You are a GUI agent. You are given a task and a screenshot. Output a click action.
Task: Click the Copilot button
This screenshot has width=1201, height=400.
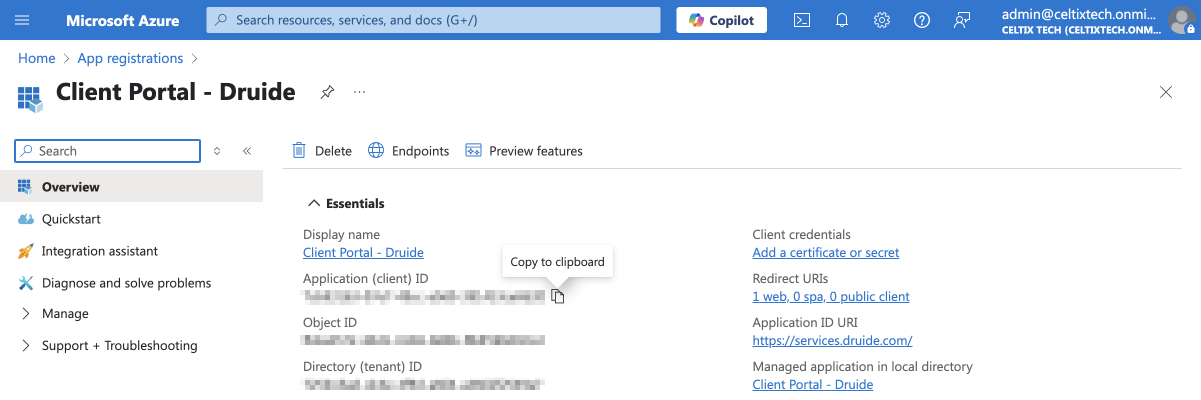721,20
